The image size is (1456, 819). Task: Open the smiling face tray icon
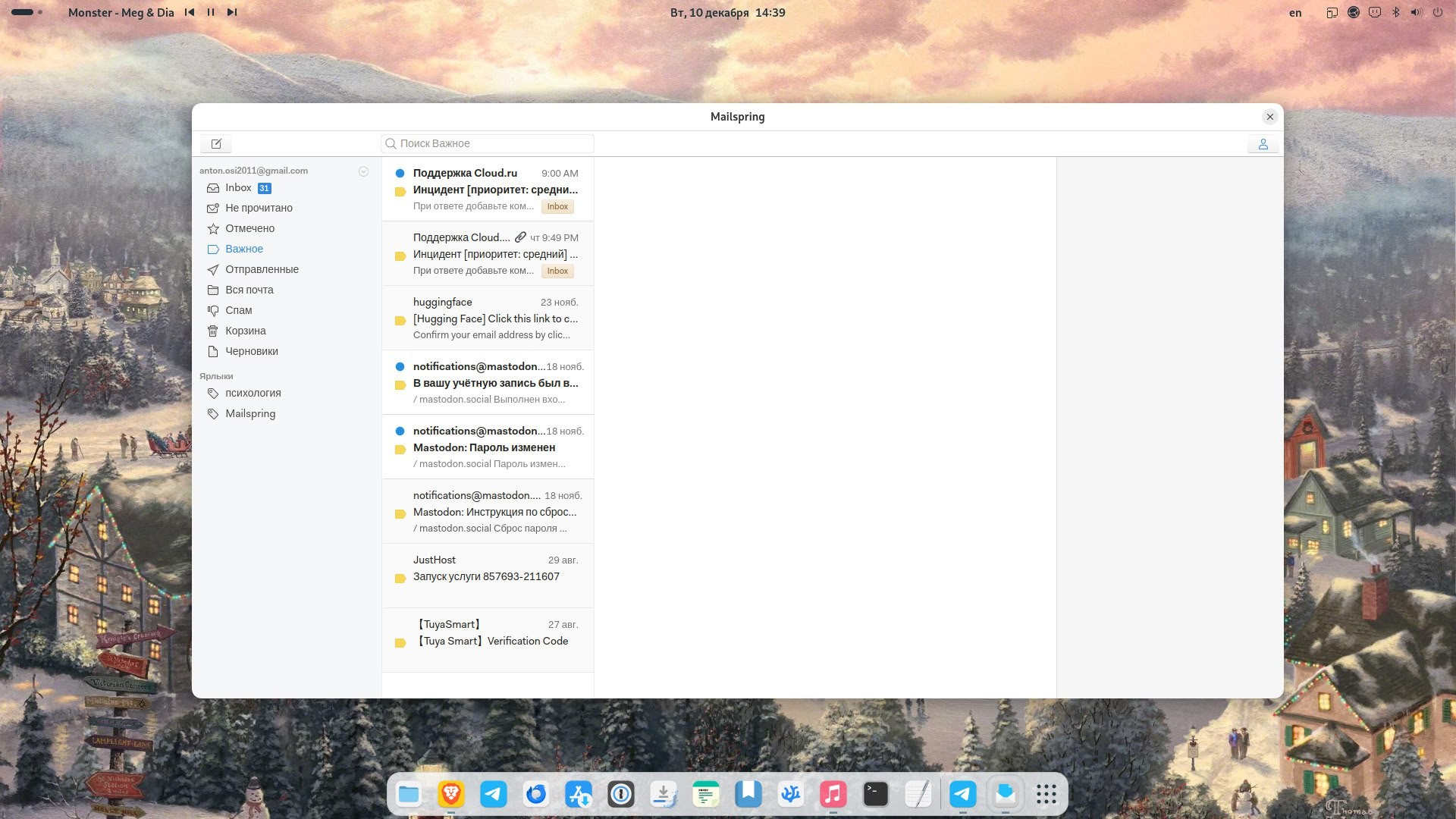1374,12
